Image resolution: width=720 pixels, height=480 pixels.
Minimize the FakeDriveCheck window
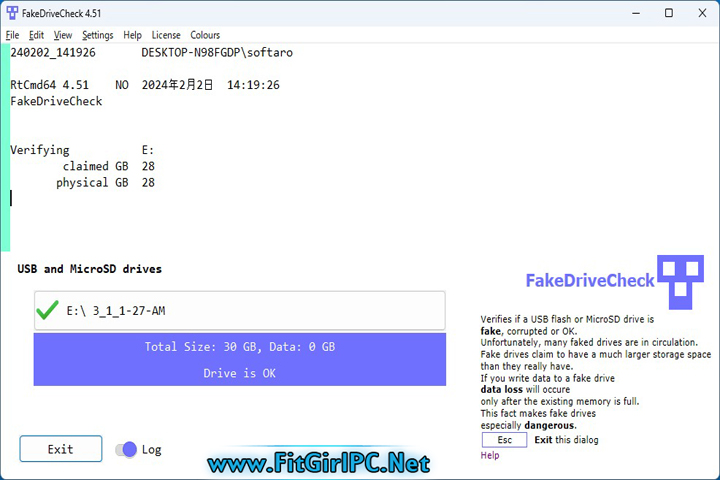(x=640, y=13)
